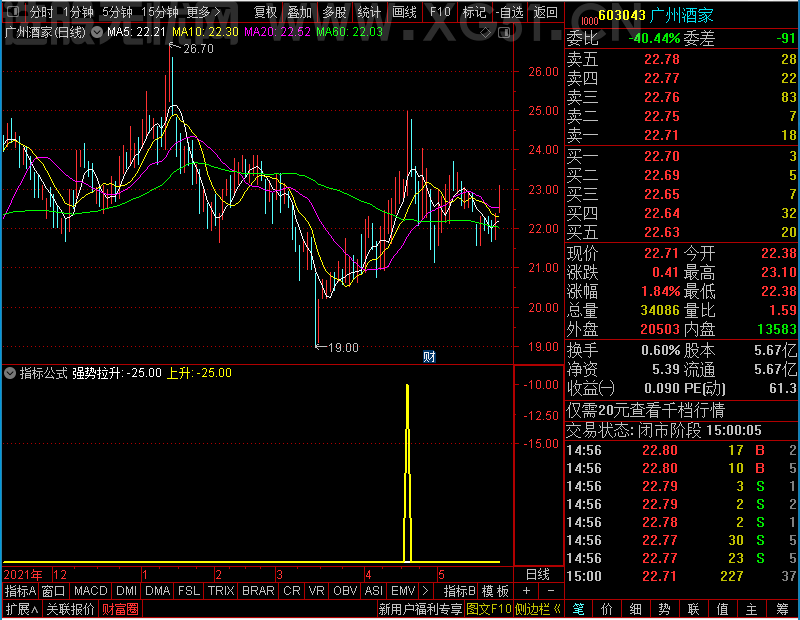Open the 指标公式 sub-chart dropdown arrow

pos(10,373)
